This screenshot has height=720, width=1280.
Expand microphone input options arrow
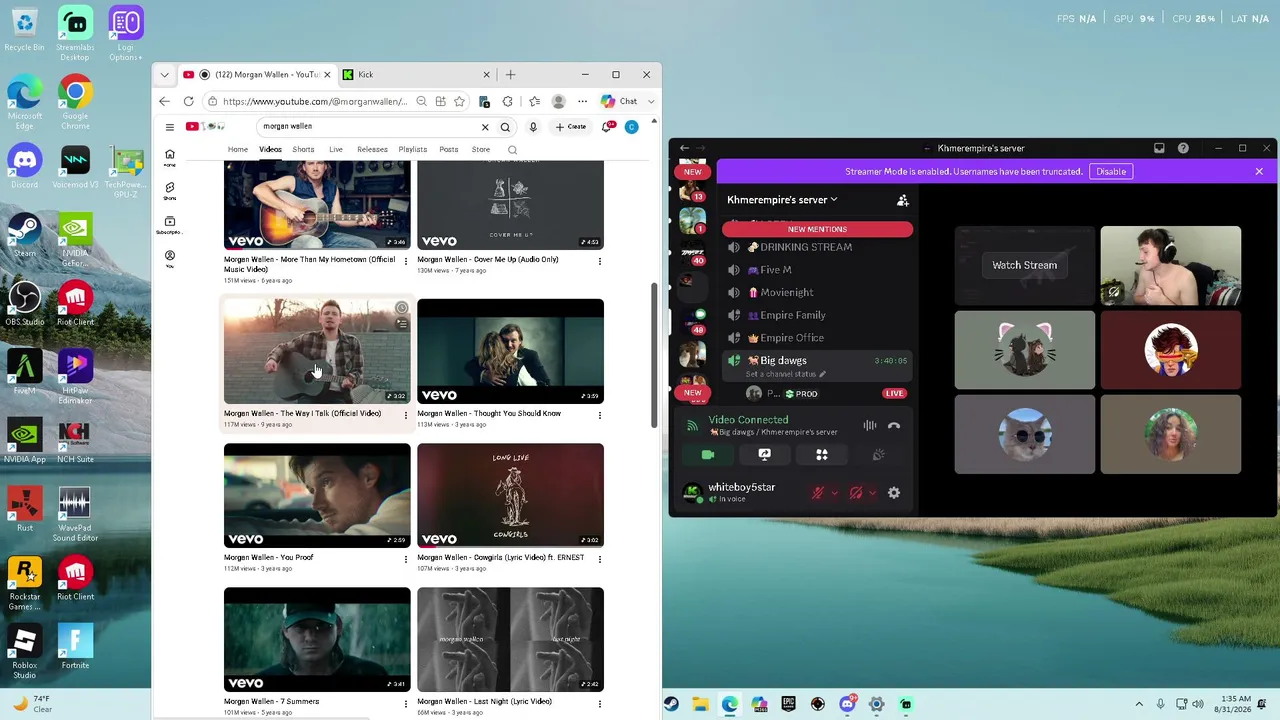[x=834, y=493]
